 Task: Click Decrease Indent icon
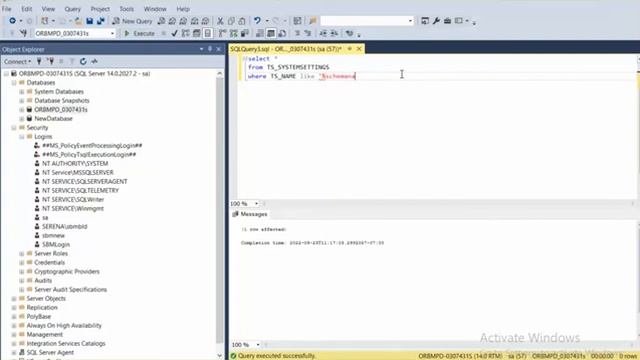tap(323, 33)
